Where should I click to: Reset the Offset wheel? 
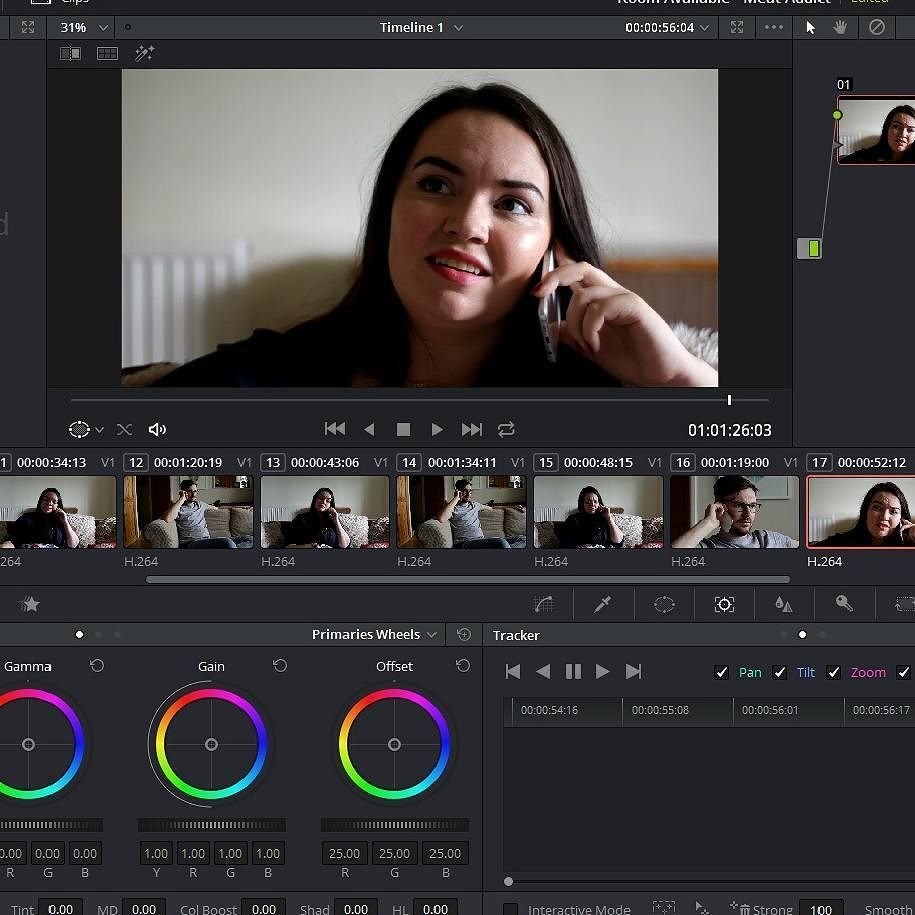point(463,666)
